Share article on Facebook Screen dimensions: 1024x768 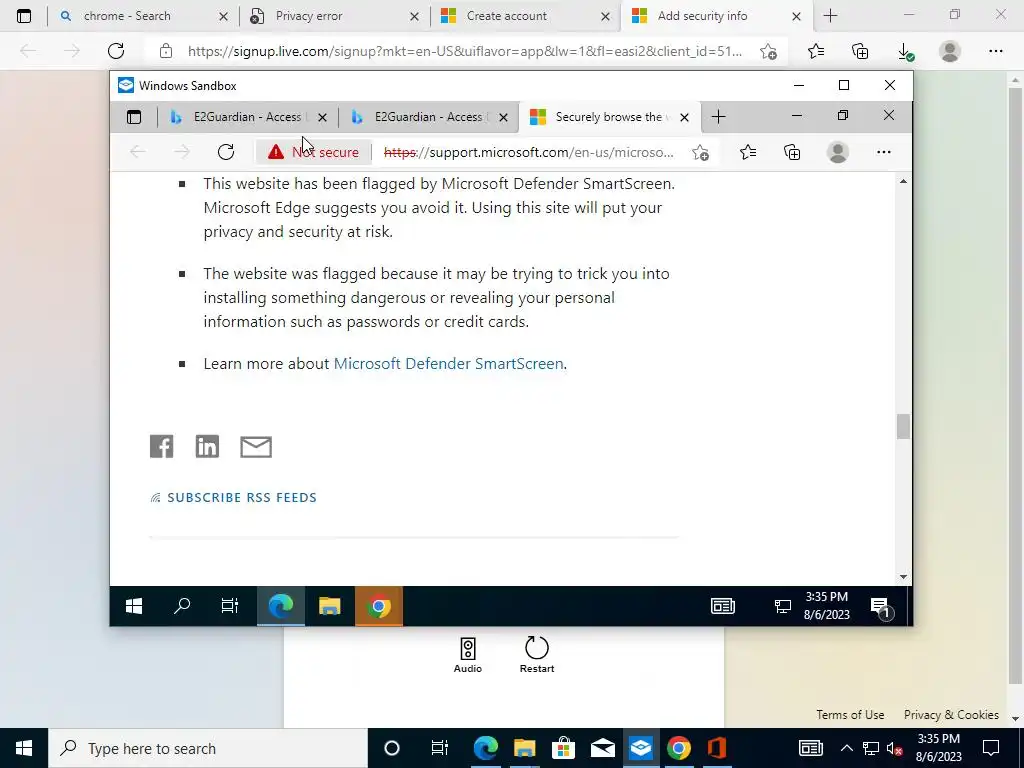pos(161,447)
